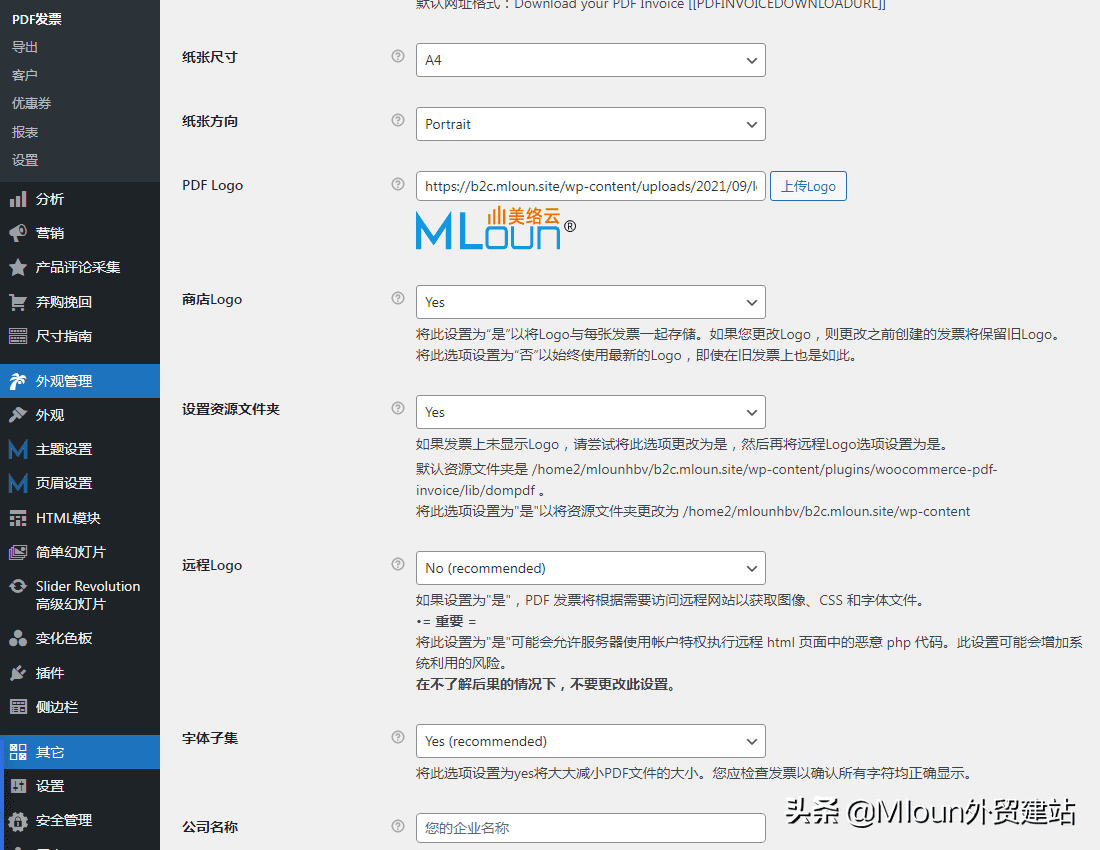Open the 字体子集 font subset selector

pyautogui.click(x=590, y=741)
